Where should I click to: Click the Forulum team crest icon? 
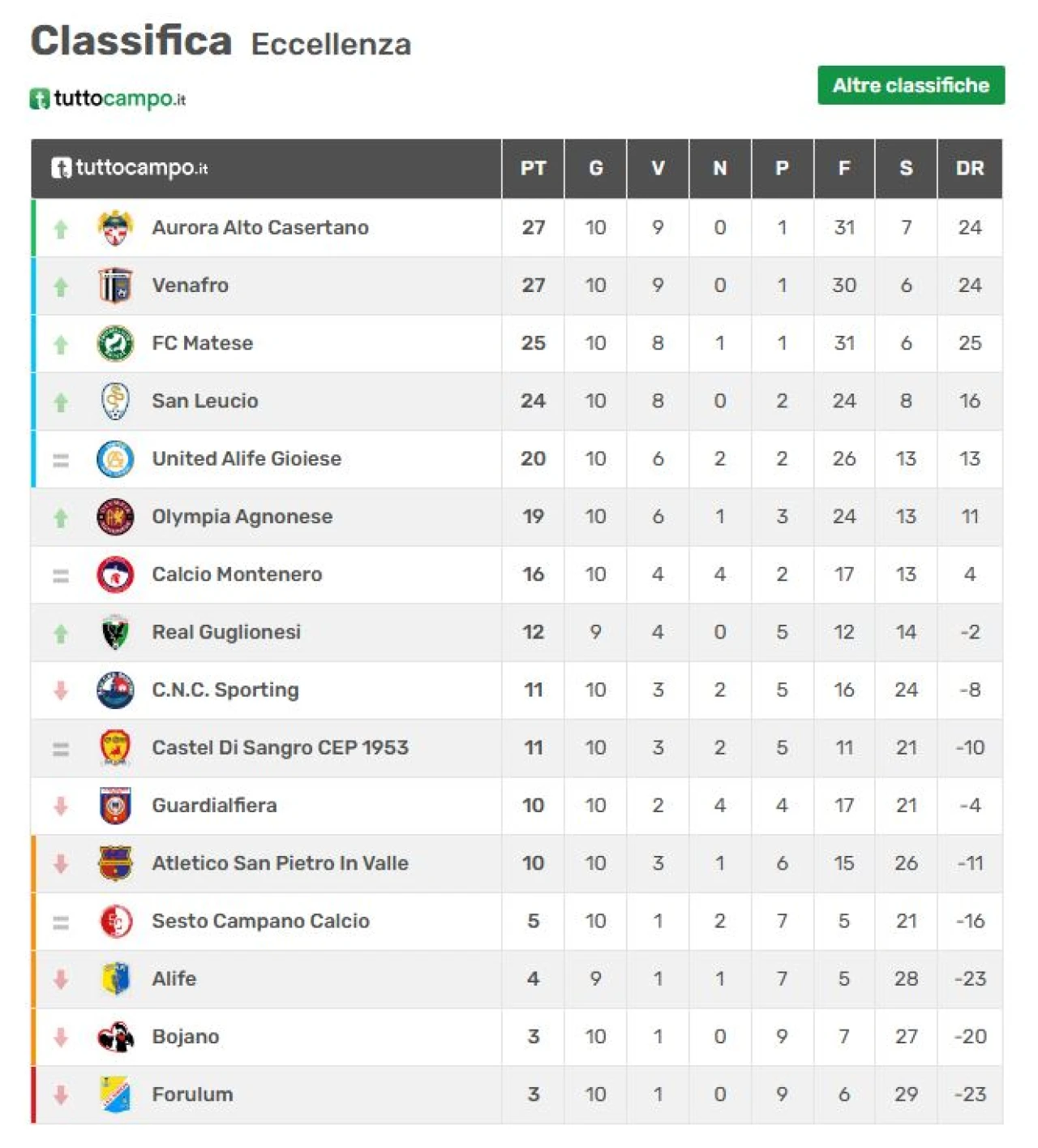tap(115, 1094)
